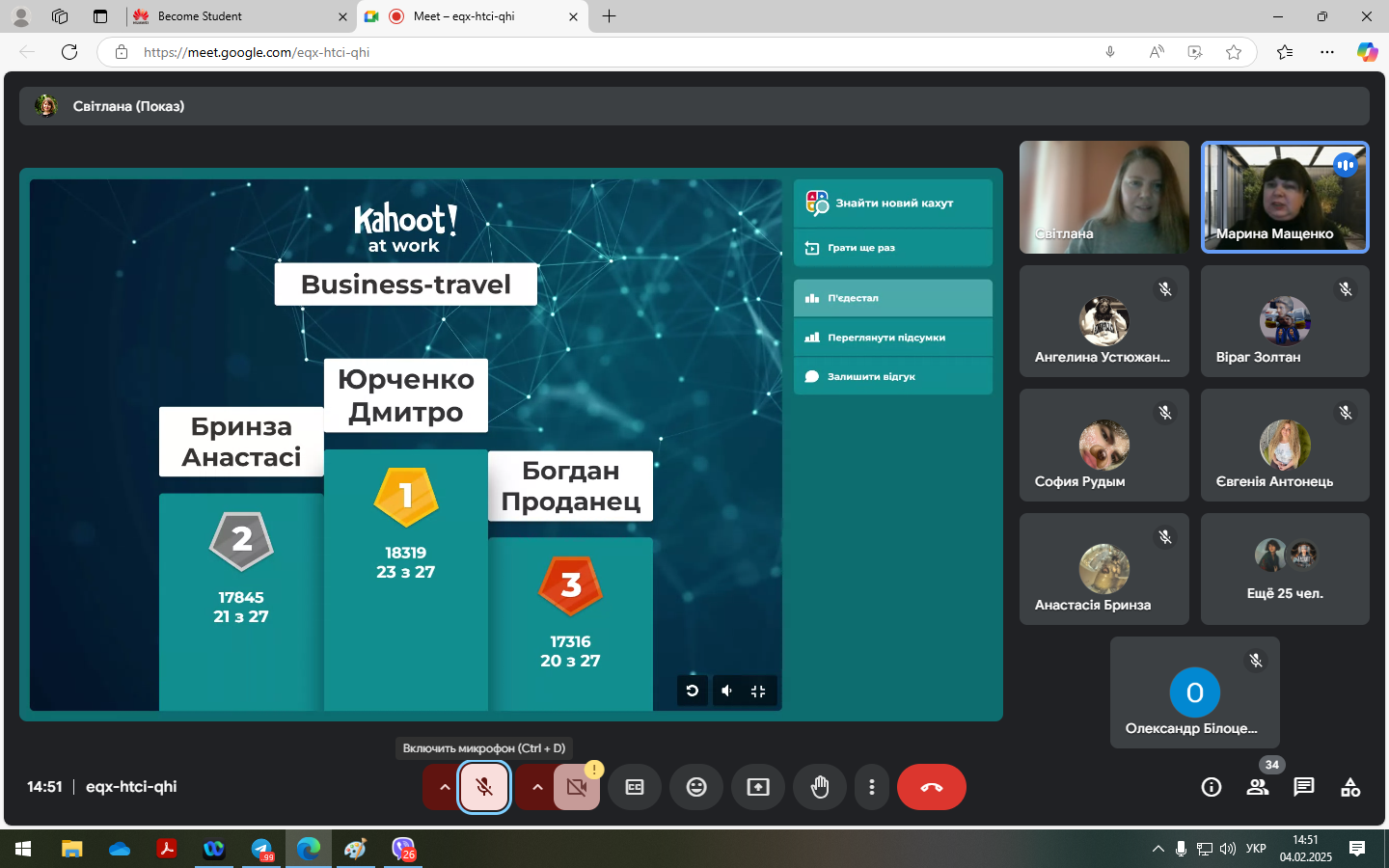
Task: Turn on the microphone in Meet
Action: click(x=484, y=787)
